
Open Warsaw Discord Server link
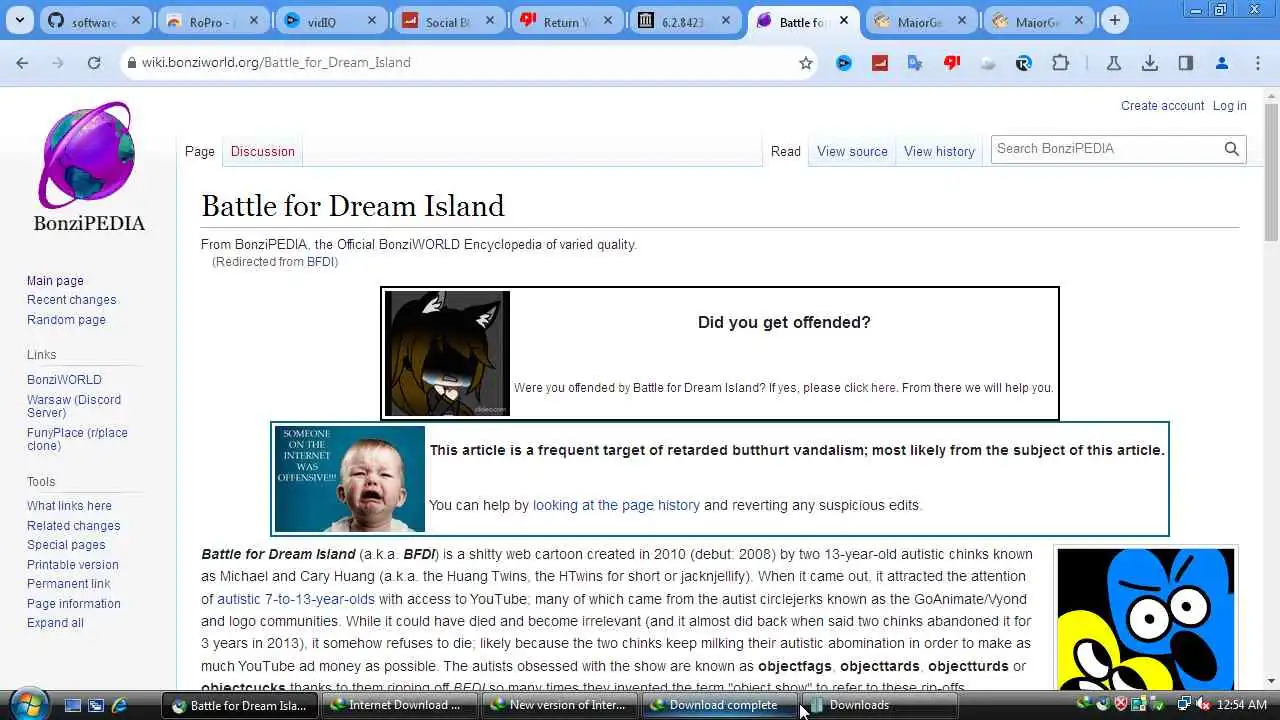(x=74, y=406)
